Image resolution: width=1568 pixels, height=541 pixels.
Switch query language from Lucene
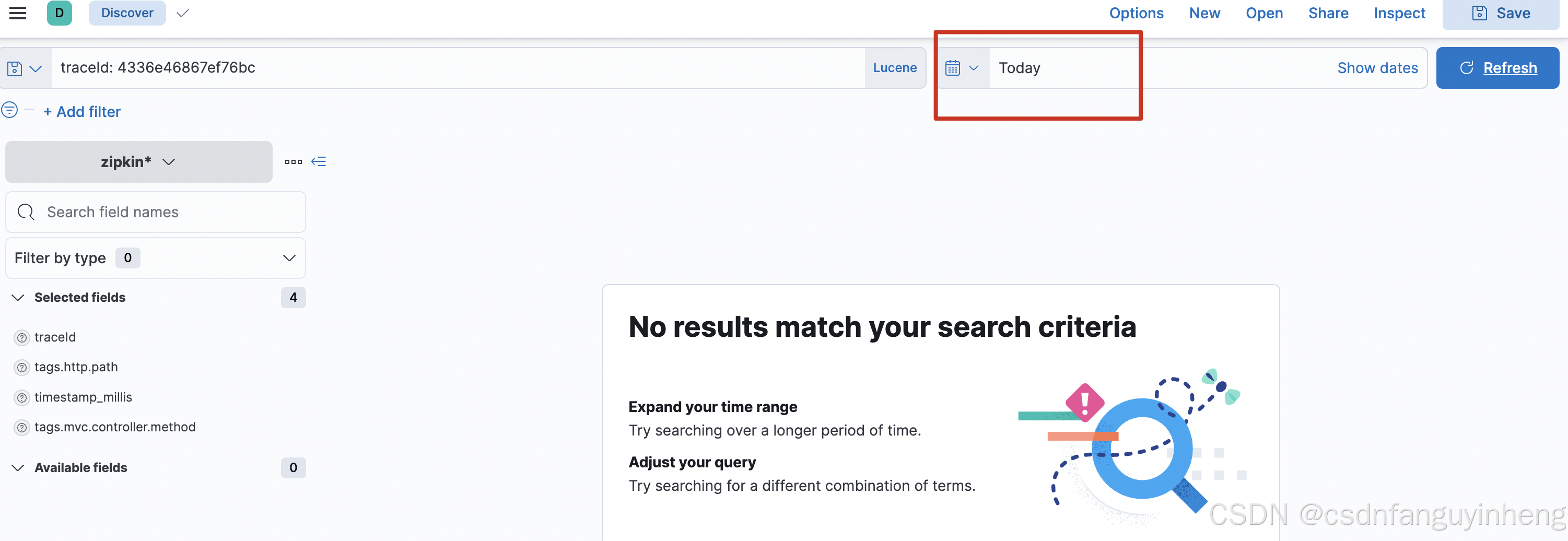click(895, 68)
